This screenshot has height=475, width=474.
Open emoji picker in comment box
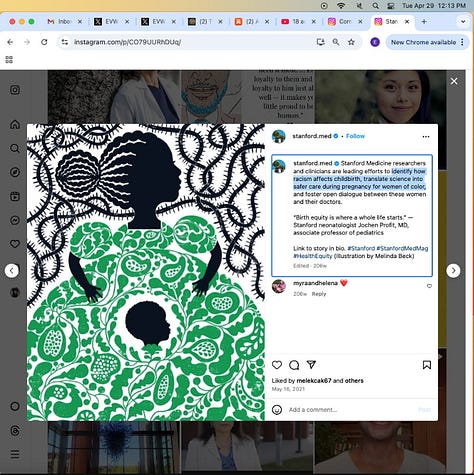coord(277,410)
